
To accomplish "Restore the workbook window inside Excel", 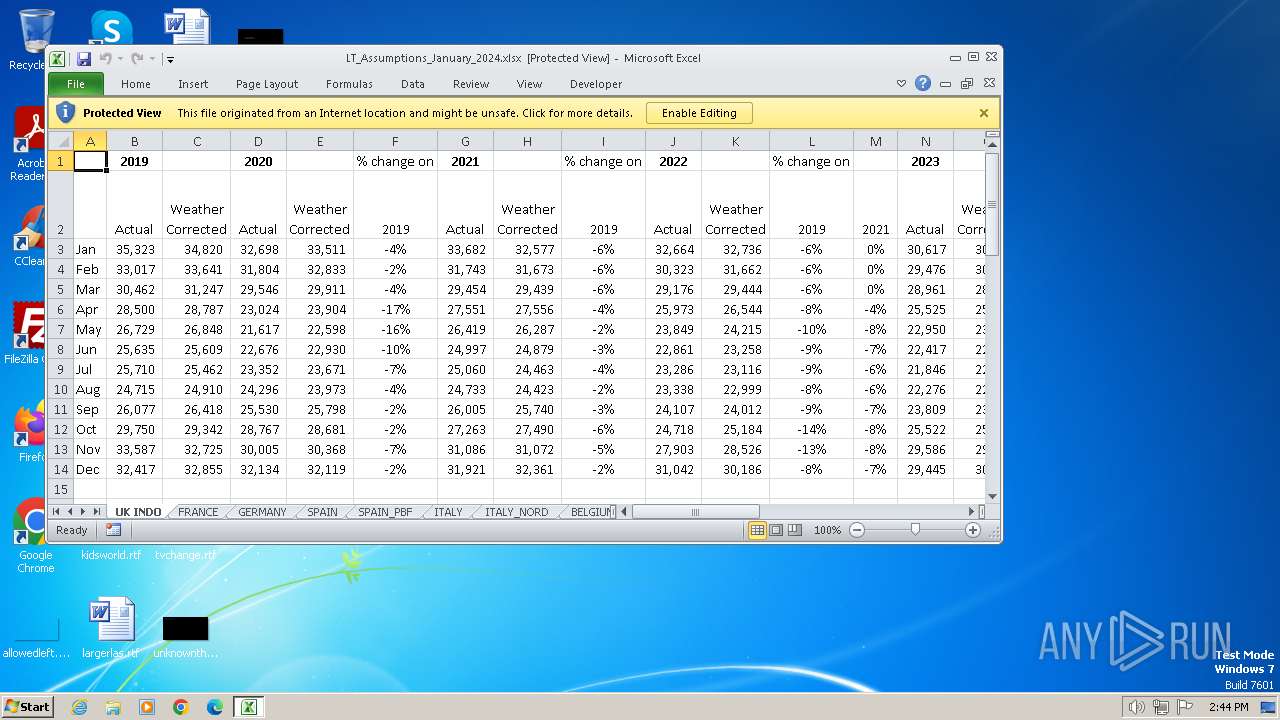I will pyautogui.click(x=967, y=84).
